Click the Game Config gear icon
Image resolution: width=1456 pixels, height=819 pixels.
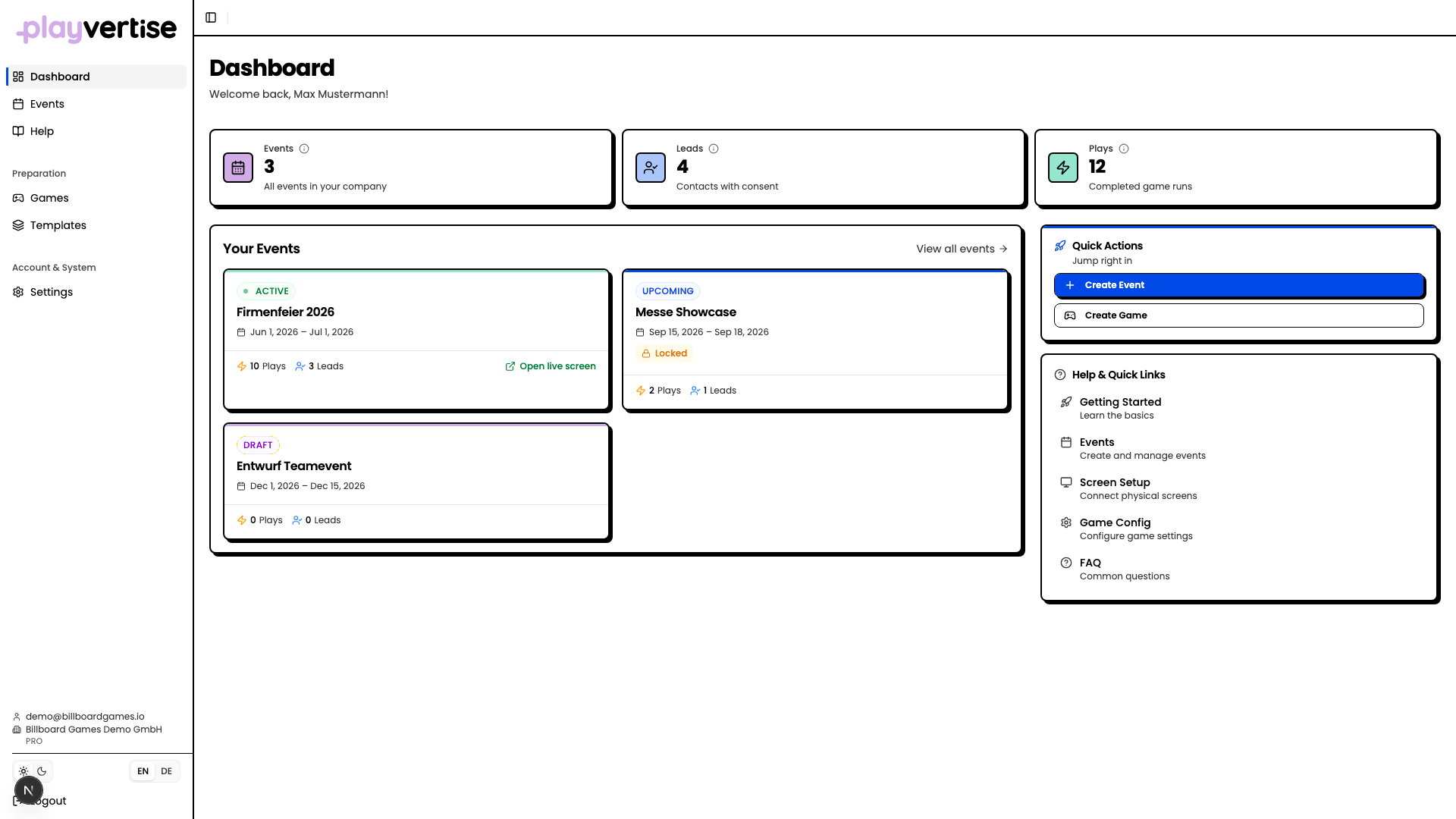point(1066,522)
